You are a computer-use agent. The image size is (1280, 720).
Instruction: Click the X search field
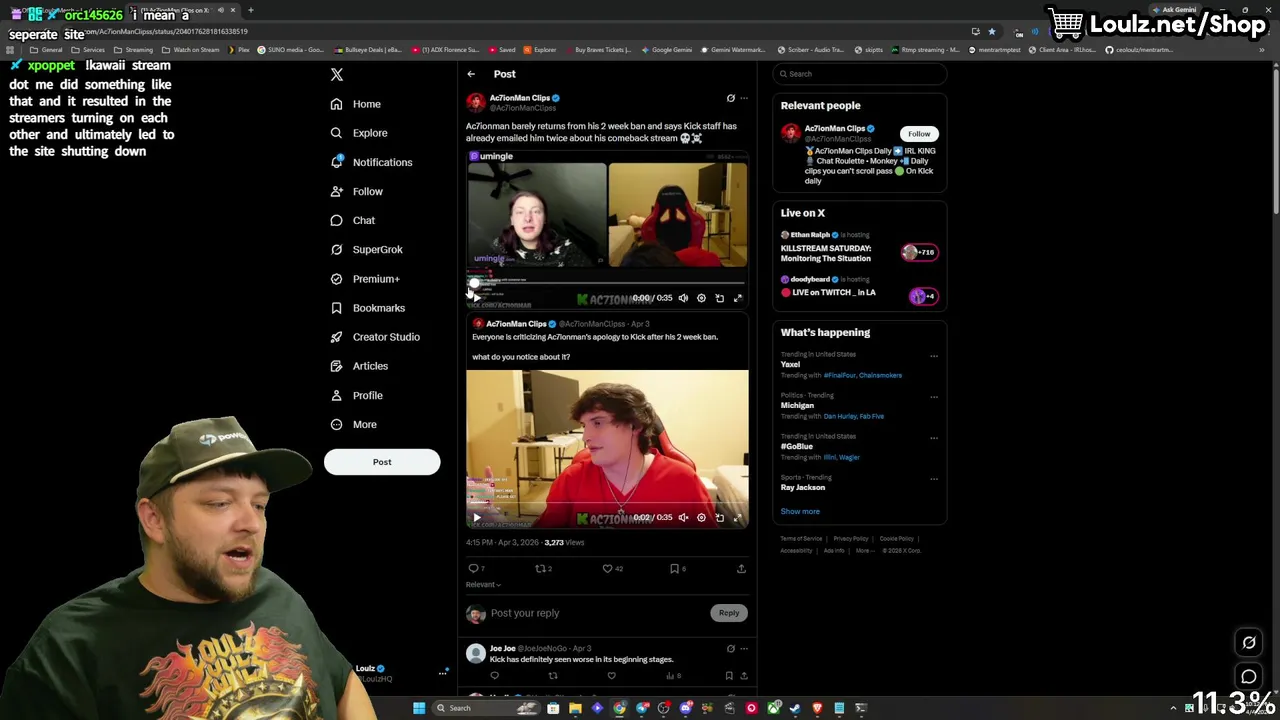(x=860, y=74)
